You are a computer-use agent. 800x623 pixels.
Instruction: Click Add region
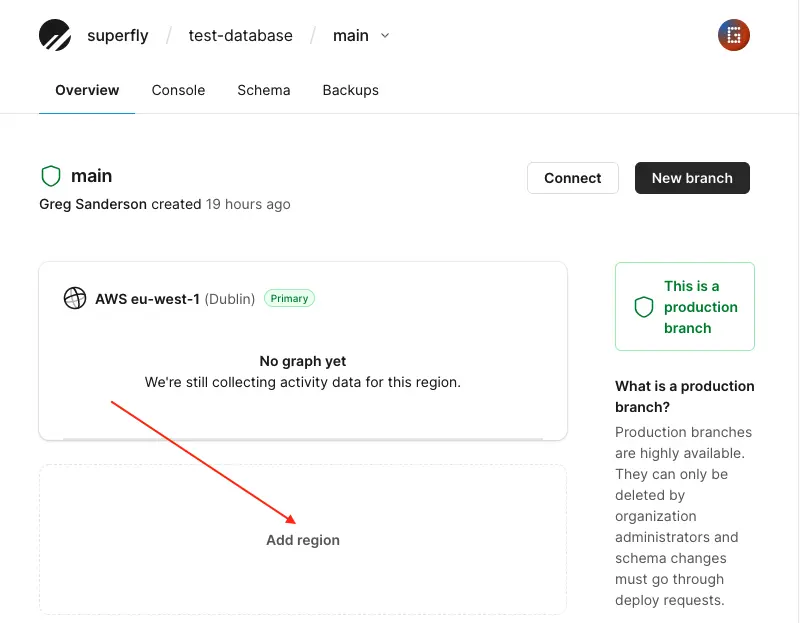click(x=303, y=540)
